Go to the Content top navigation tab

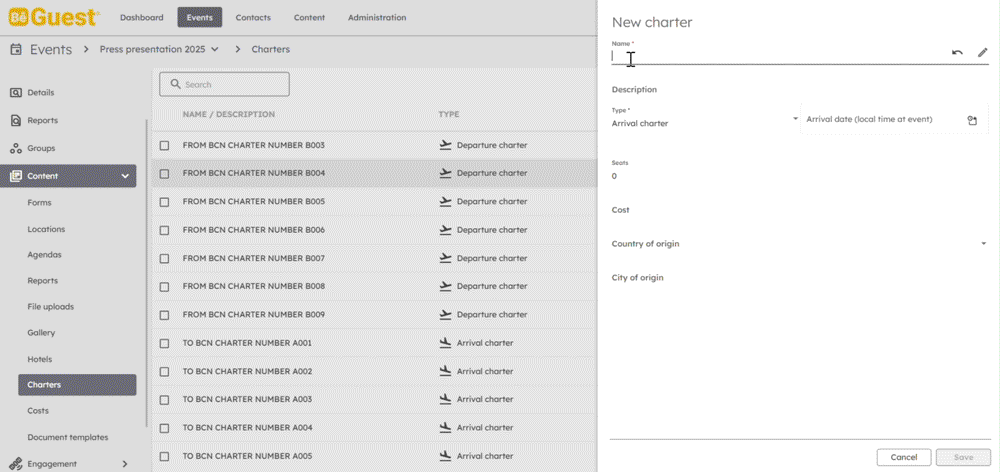point(309,18)
